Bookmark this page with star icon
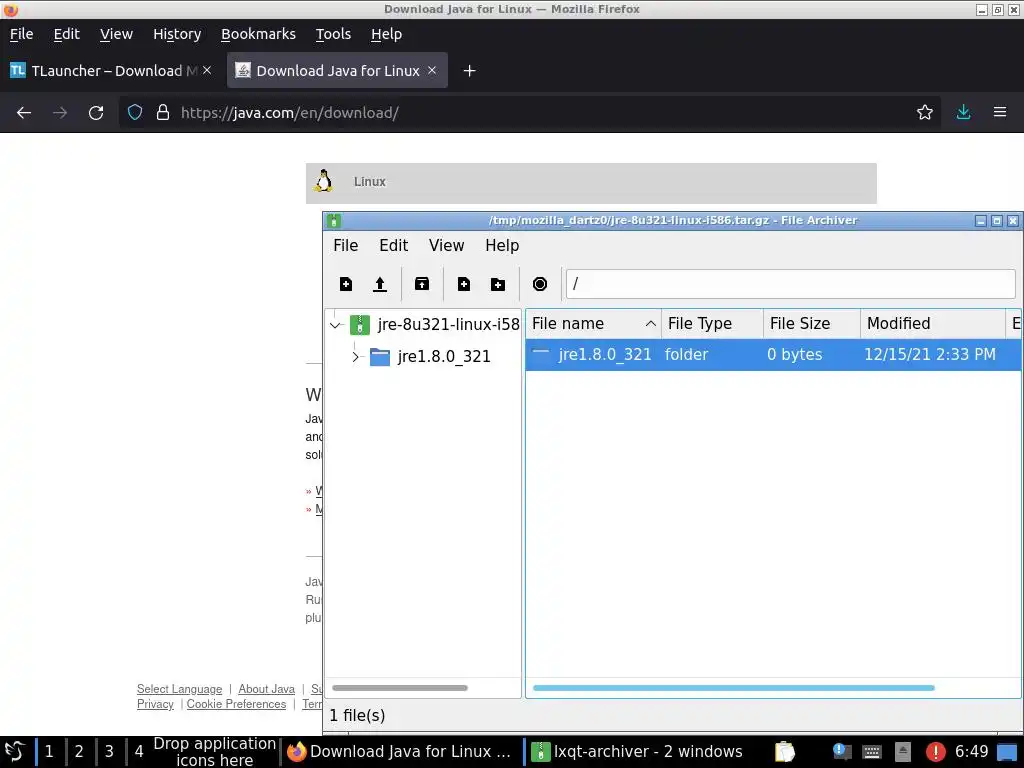 point(924,112)
